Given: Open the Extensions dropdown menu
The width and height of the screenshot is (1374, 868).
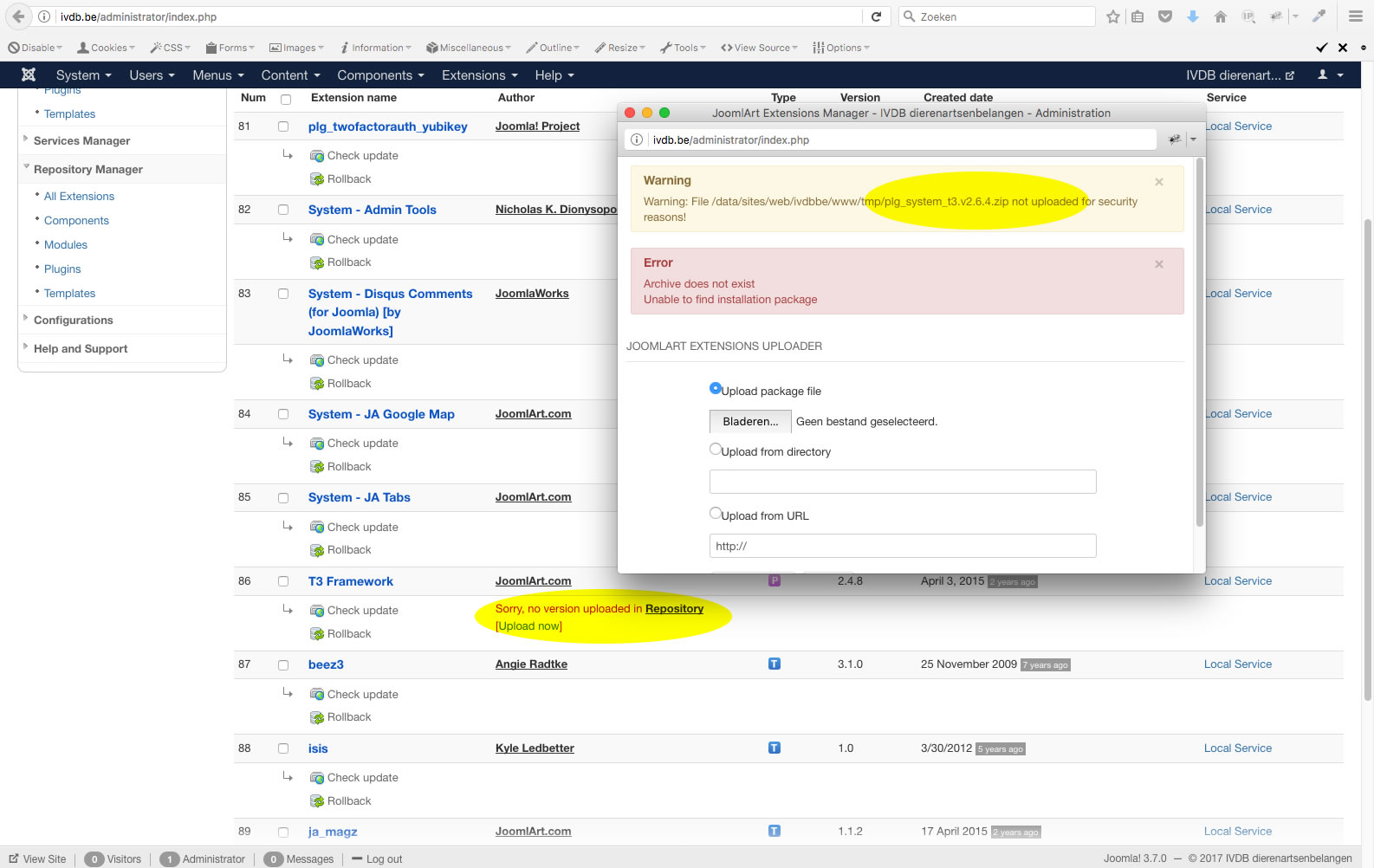Looking at the screenshot, I should tap(479, 75).
